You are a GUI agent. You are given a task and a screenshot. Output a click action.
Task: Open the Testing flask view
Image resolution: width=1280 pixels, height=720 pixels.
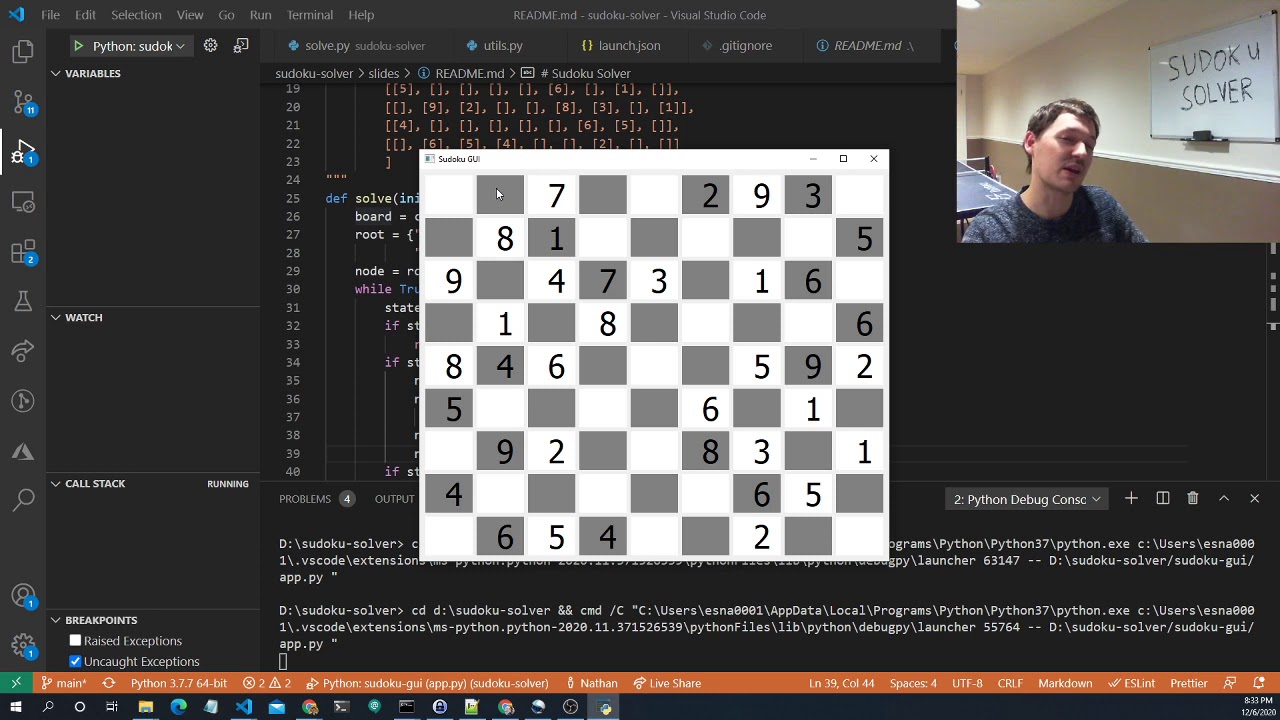pyautogui.click(x=23, y=301)
